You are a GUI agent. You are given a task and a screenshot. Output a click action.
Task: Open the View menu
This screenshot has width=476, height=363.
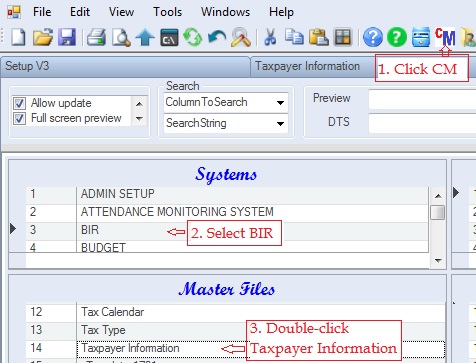(121, 12)
